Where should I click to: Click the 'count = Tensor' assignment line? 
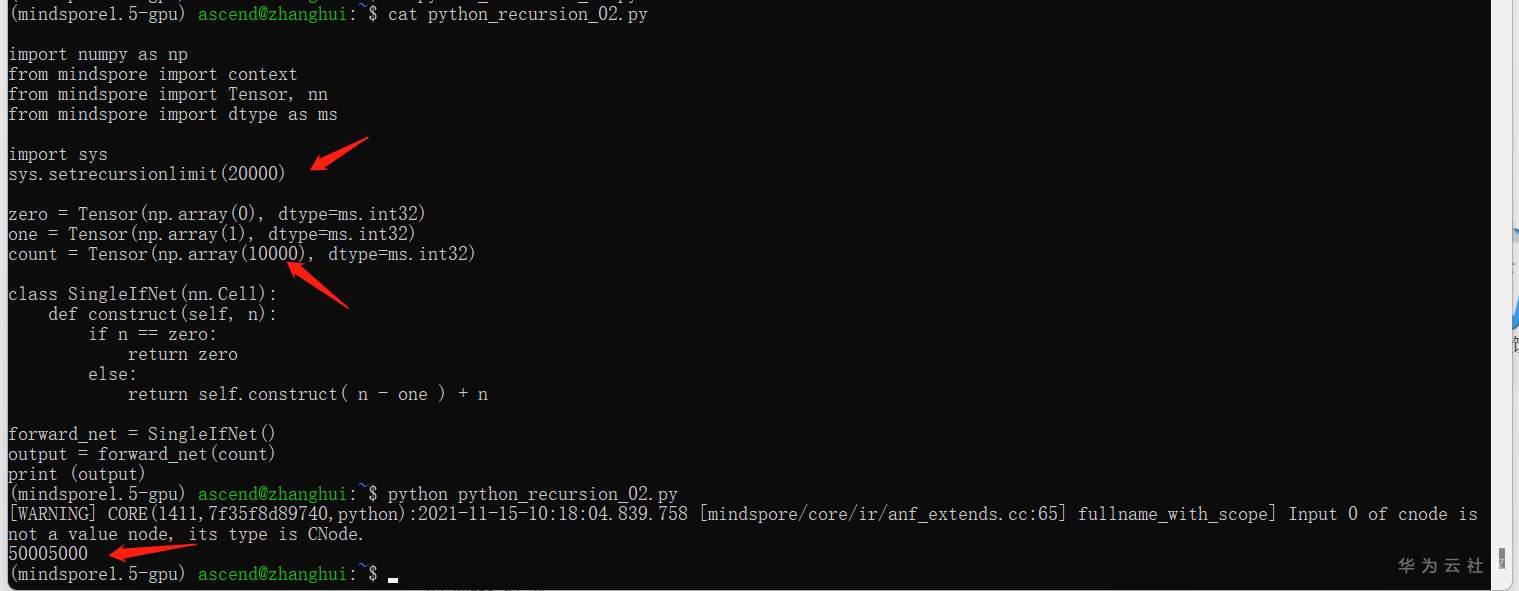pos(242,254)
